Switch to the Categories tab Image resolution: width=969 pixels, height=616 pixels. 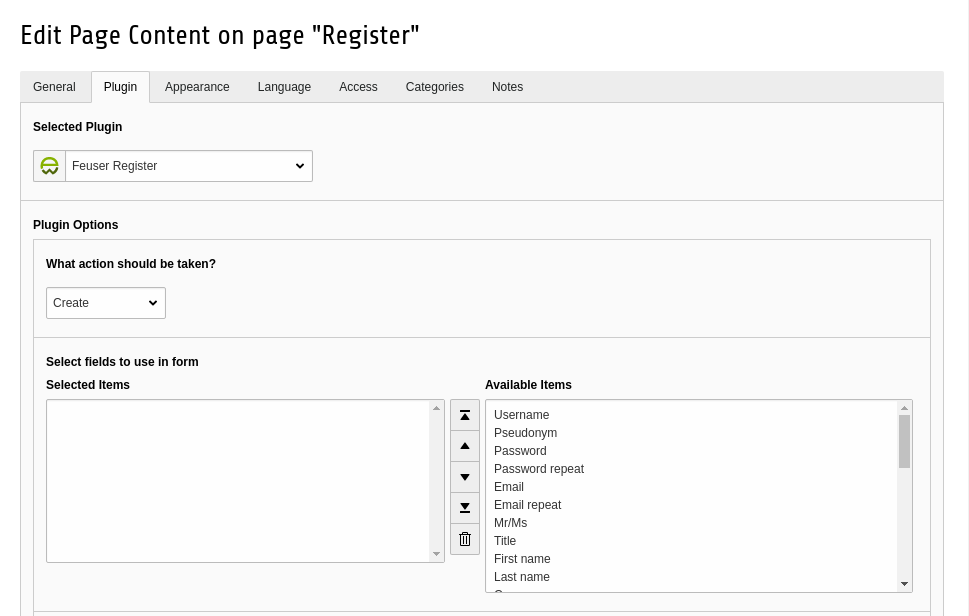point(434,87)
